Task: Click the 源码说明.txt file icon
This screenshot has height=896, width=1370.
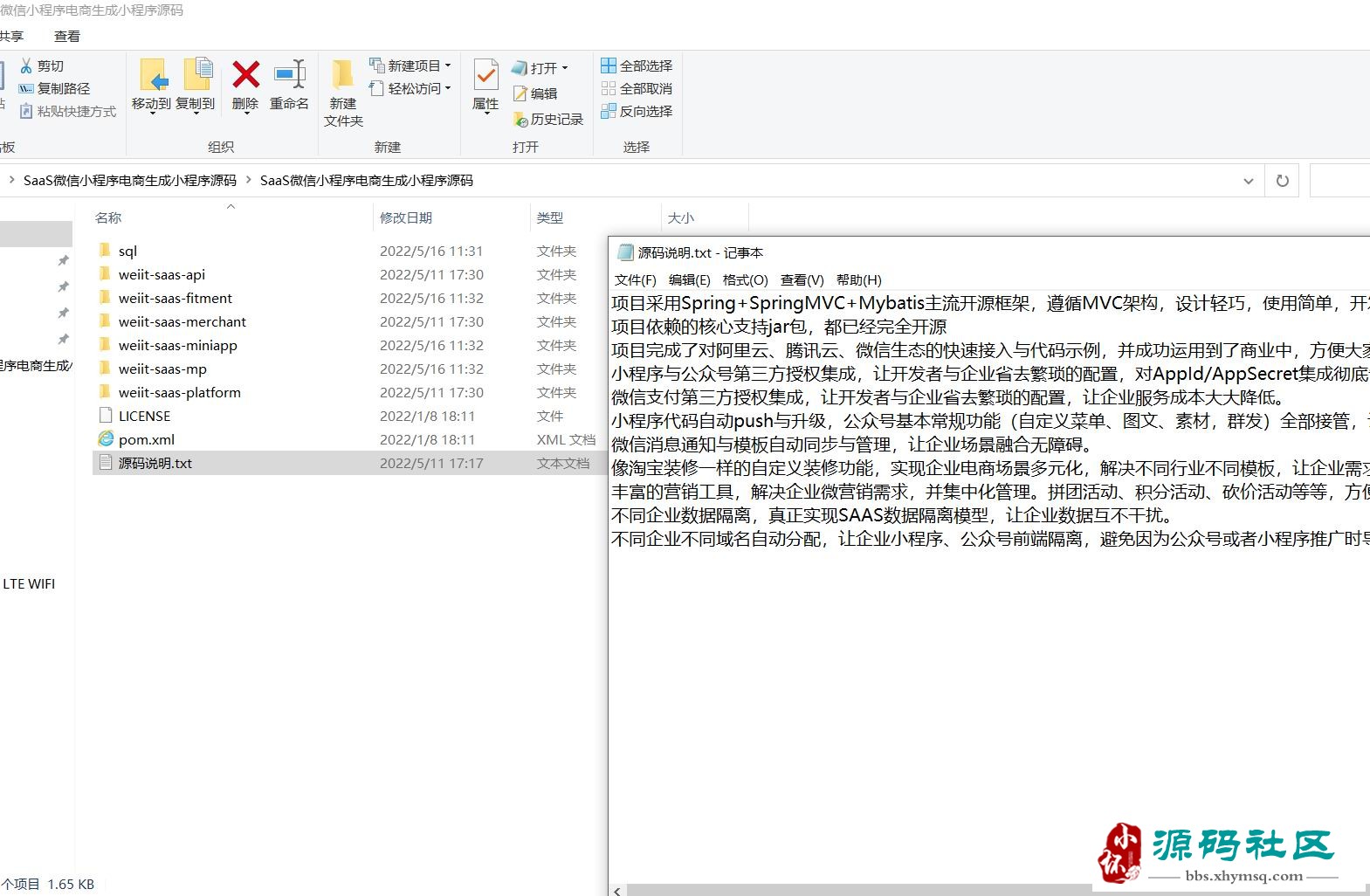Action: coord(106,463)
